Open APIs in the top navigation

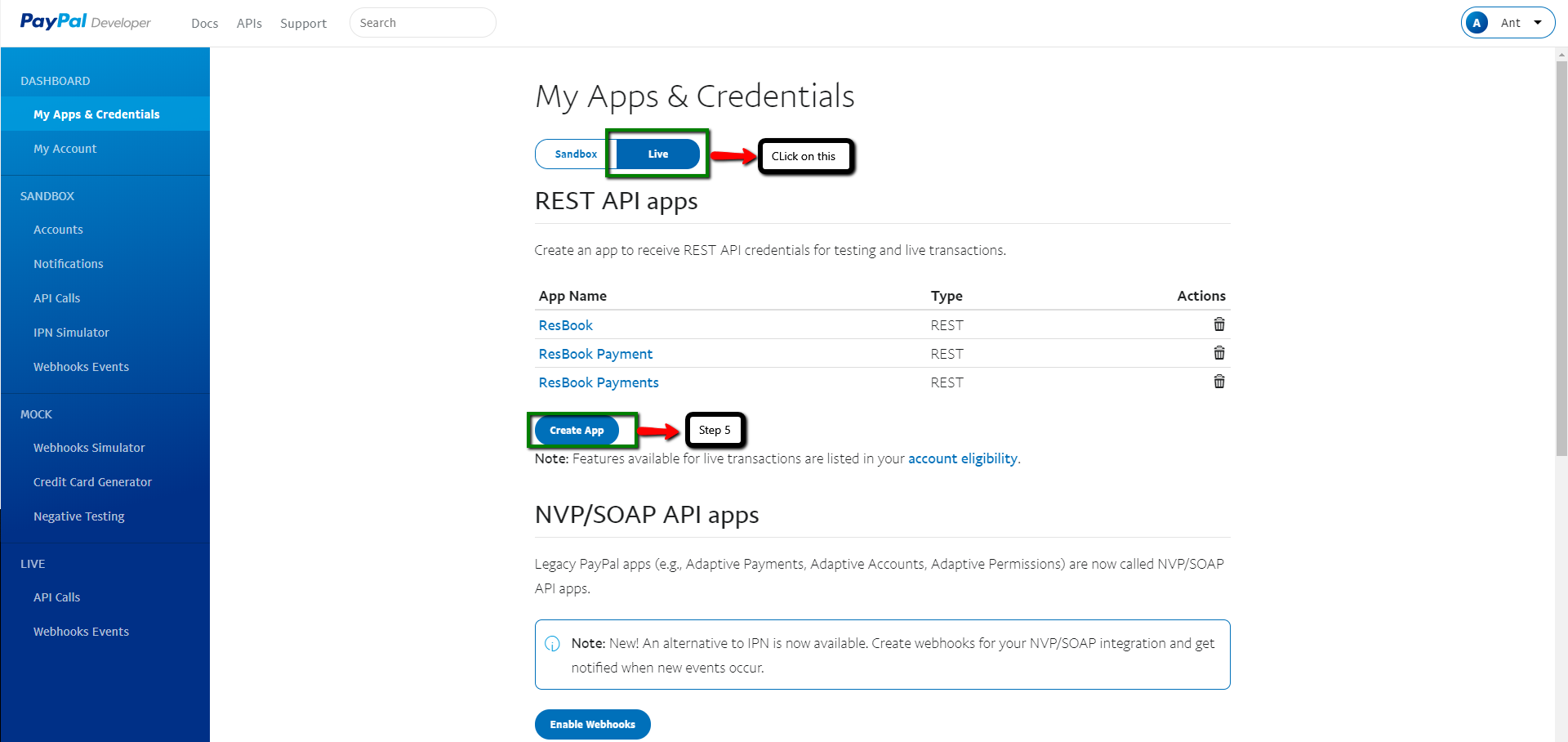click(x=249, y=24)
